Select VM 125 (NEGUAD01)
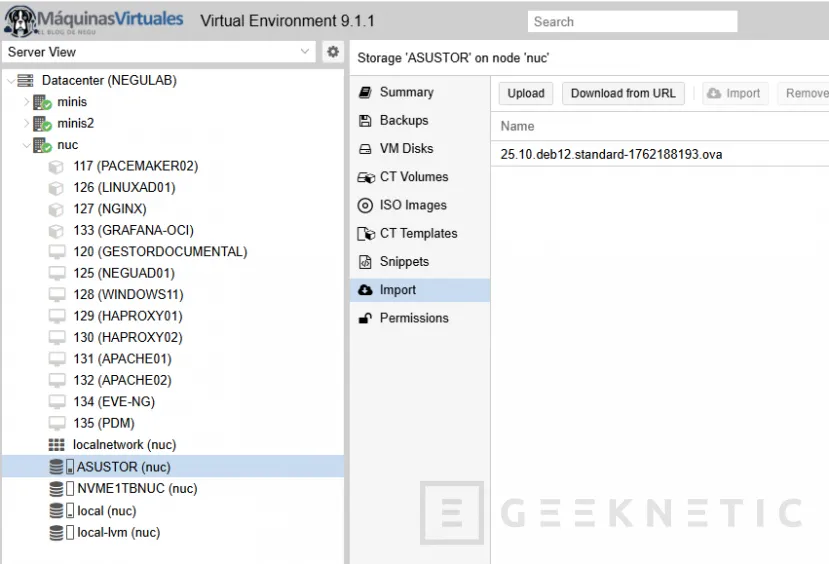Viewport: 829px width, 564px height. (173, 273)
